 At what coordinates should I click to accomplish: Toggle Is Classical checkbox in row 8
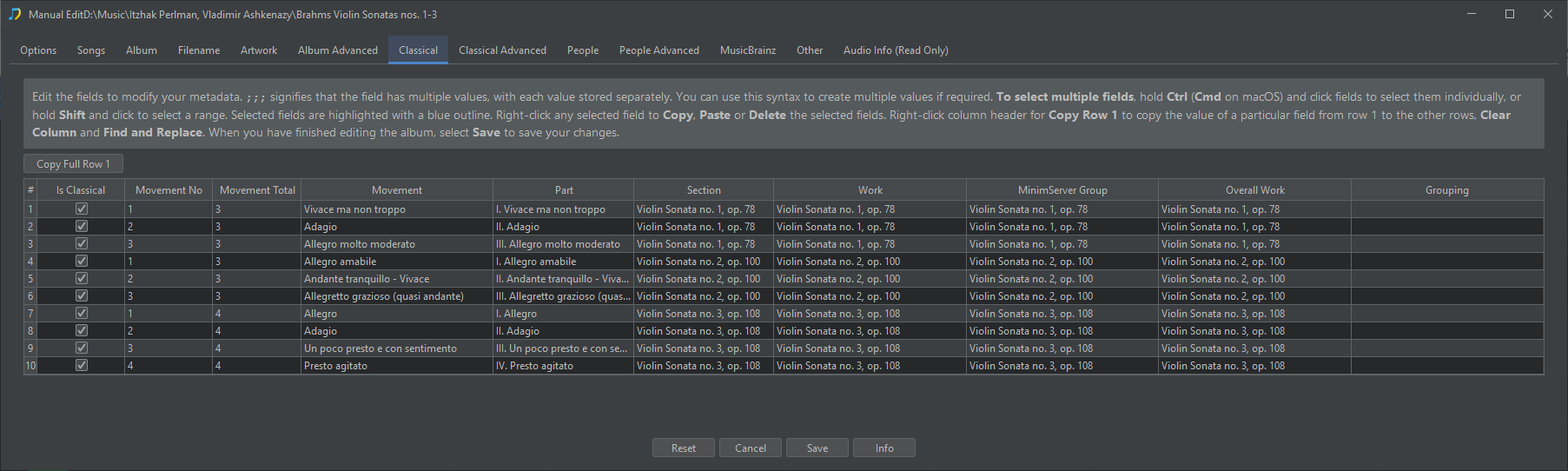coord(82,330)
